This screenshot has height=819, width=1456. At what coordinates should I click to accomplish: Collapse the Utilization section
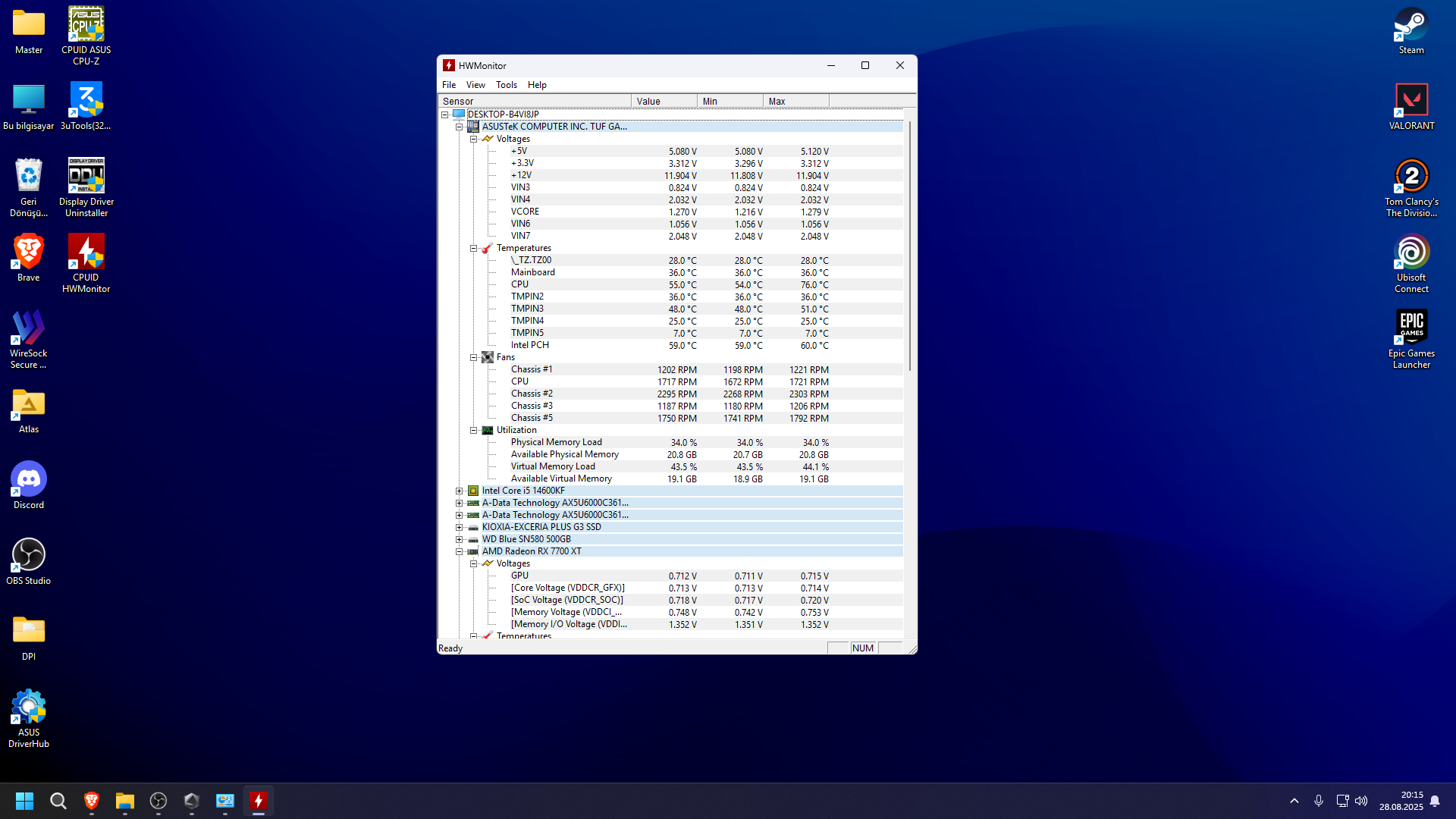474,430
